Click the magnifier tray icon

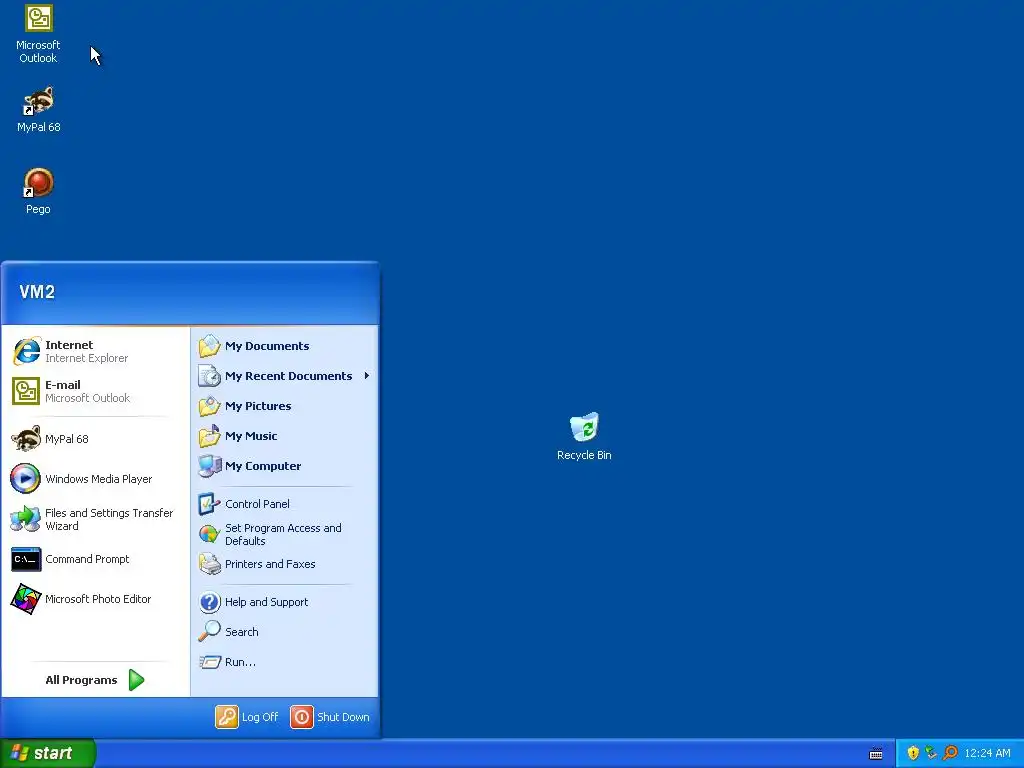tap(950, 753)
